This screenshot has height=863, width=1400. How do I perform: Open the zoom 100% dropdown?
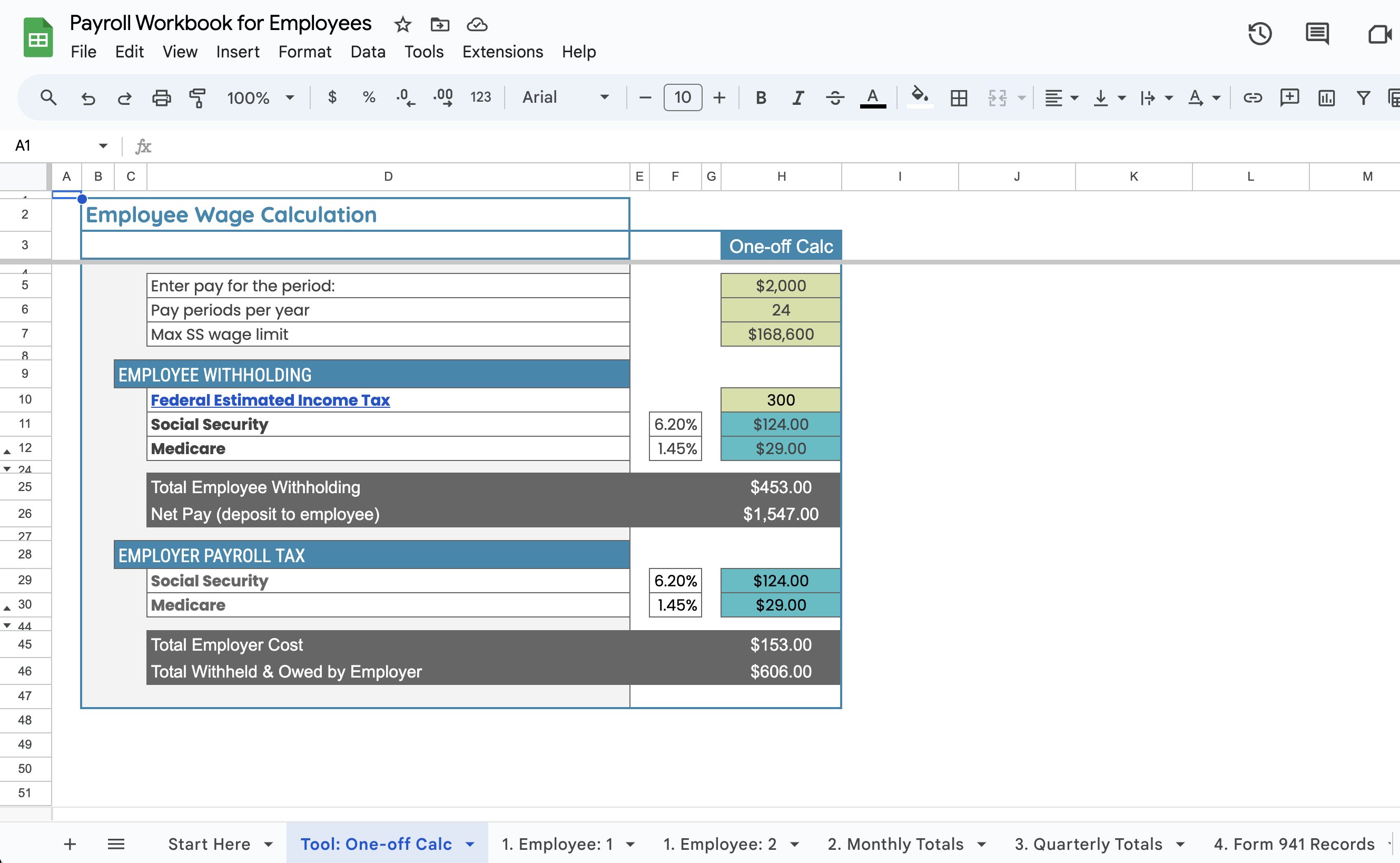pyautogui.click(x=260, y=97)
